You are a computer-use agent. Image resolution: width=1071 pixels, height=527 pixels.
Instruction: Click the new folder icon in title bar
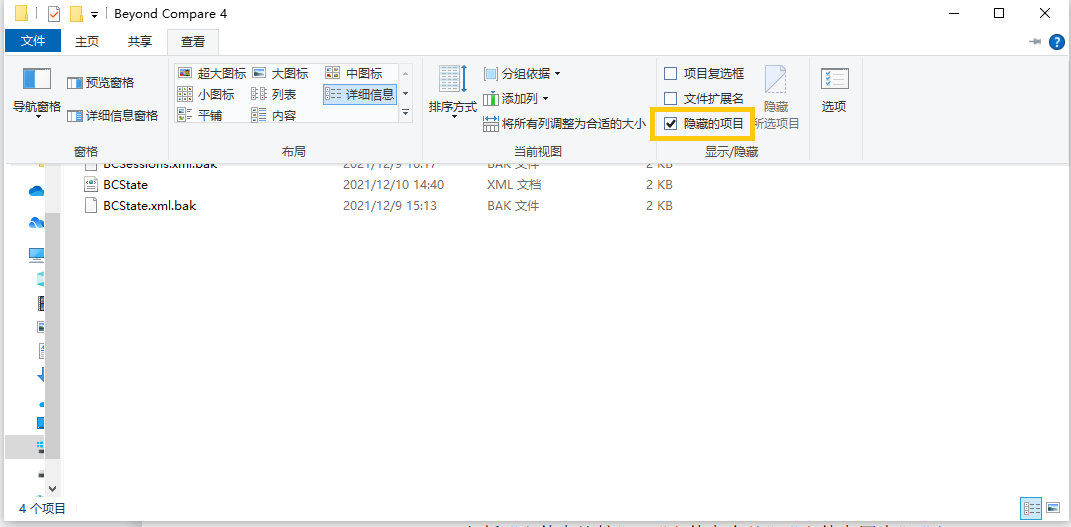point(76,14)
